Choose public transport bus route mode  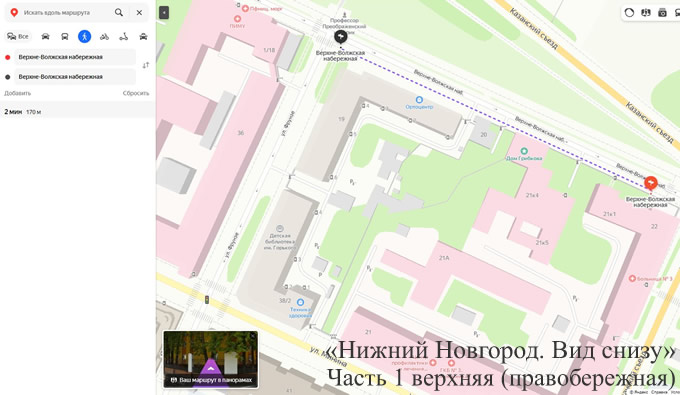click(65, 36)
